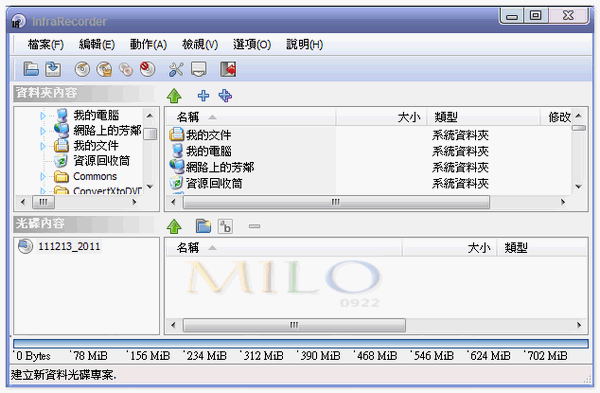Sort disc content by 大小 column
Screen dimensions: 600x393
(449, 248)
